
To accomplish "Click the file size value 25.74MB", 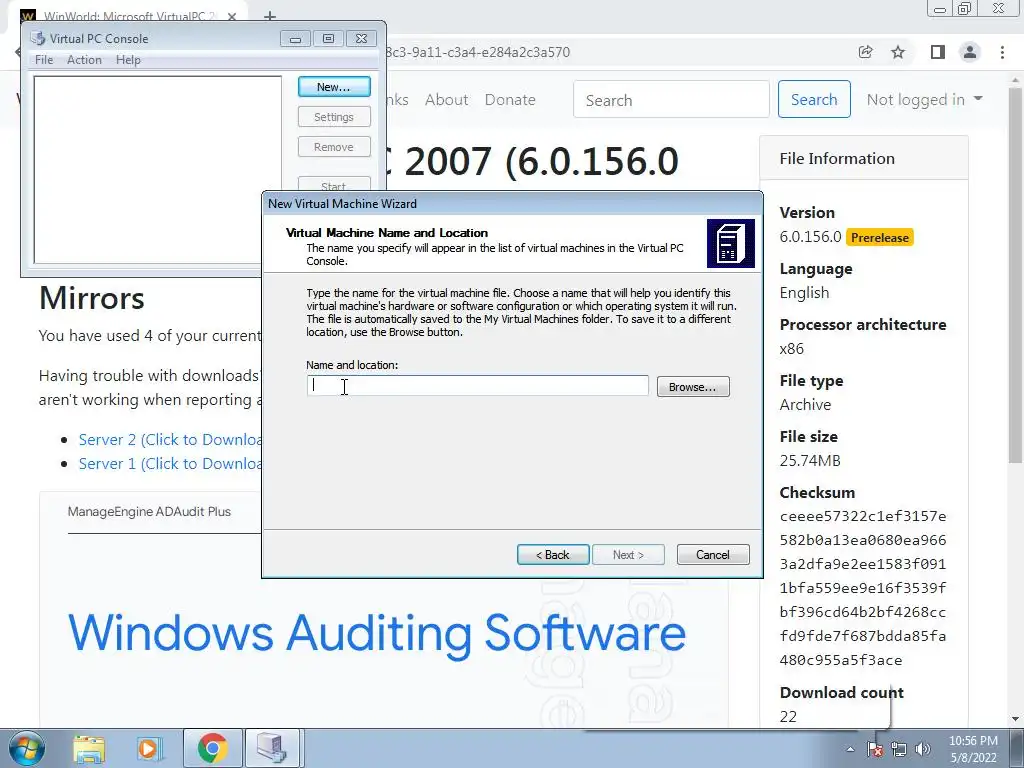I will (810, 460).
